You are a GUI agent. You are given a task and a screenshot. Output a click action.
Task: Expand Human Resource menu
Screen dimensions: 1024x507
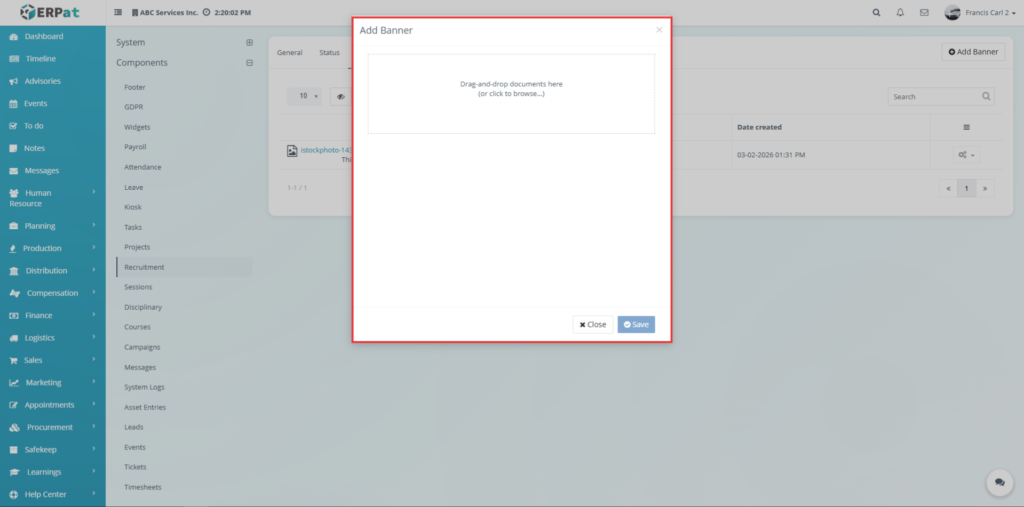pyautogui.click(x=52, y=198)
